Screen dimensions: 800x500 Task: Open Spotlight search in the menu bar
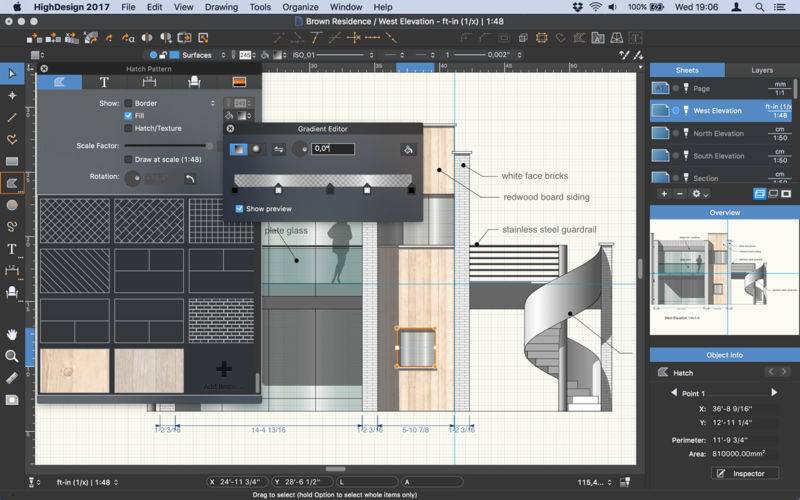tap(760, 7)
